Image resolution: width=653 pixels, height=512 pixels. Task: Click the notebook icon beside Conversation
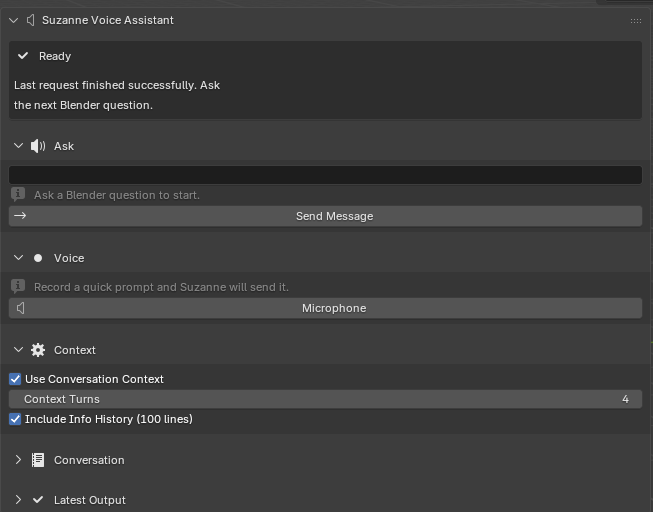[38, 460]
